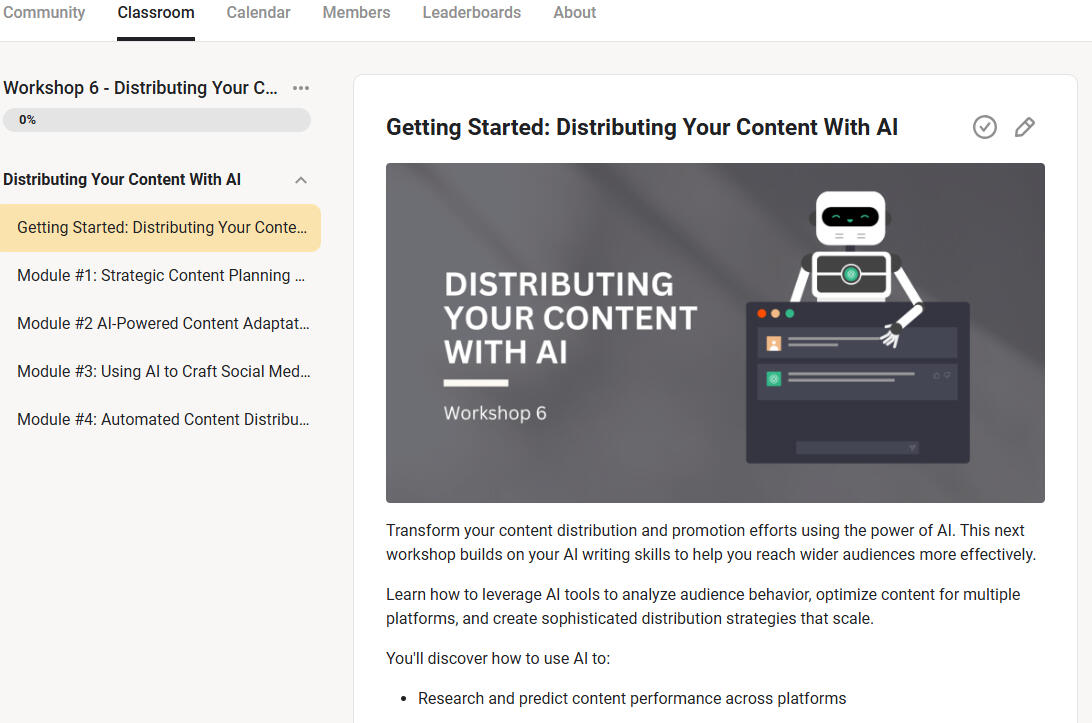Open Module #2 AI-Powered Content Adaptation
Viewport: 1092px width, 723px height.
coord(163,324)
